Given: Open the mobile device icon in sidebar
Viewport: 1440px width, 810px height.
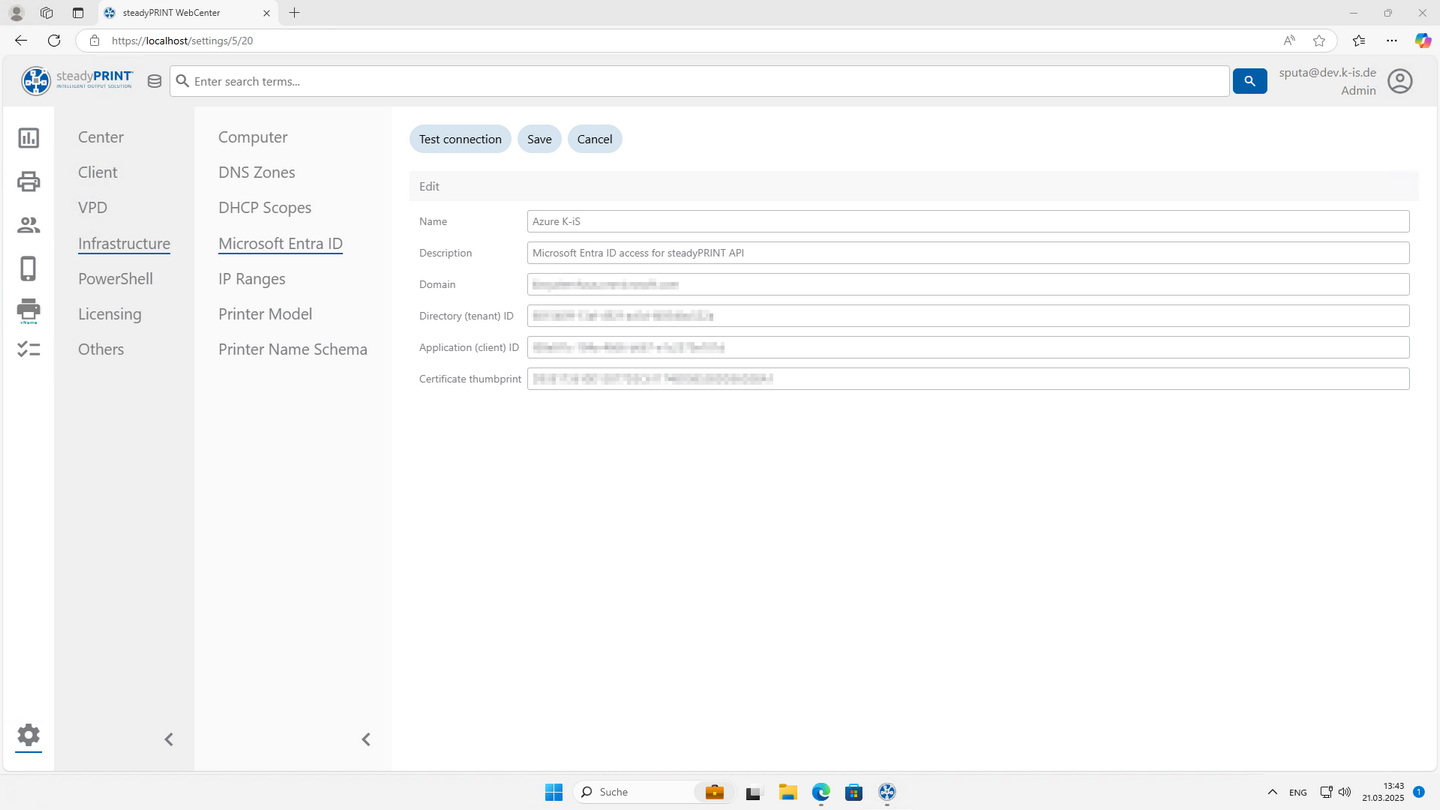Looking at the screenshot, I should pos(28,268).
